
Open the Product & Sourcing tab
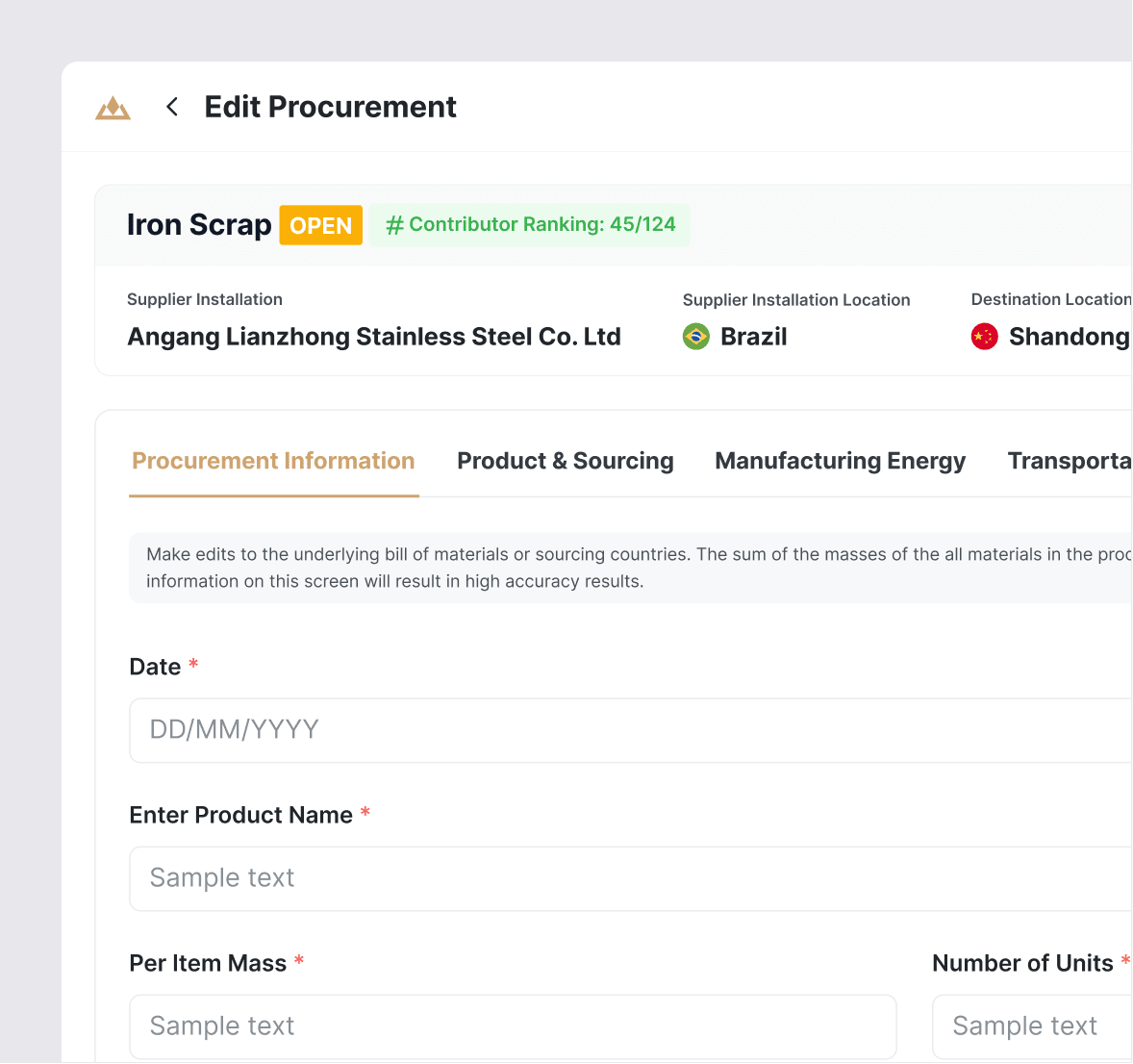[565, 461]
